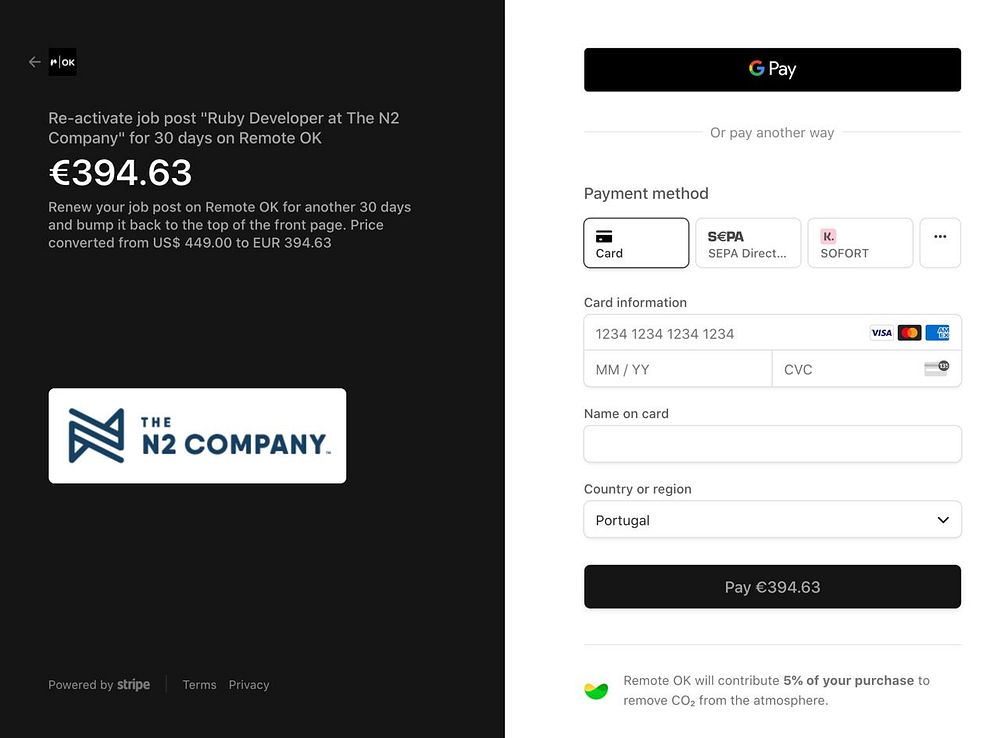Click the American Express icon
The height and width of the screenshot is (738, 1000).
pyautogui.click(x=937, y=333)
